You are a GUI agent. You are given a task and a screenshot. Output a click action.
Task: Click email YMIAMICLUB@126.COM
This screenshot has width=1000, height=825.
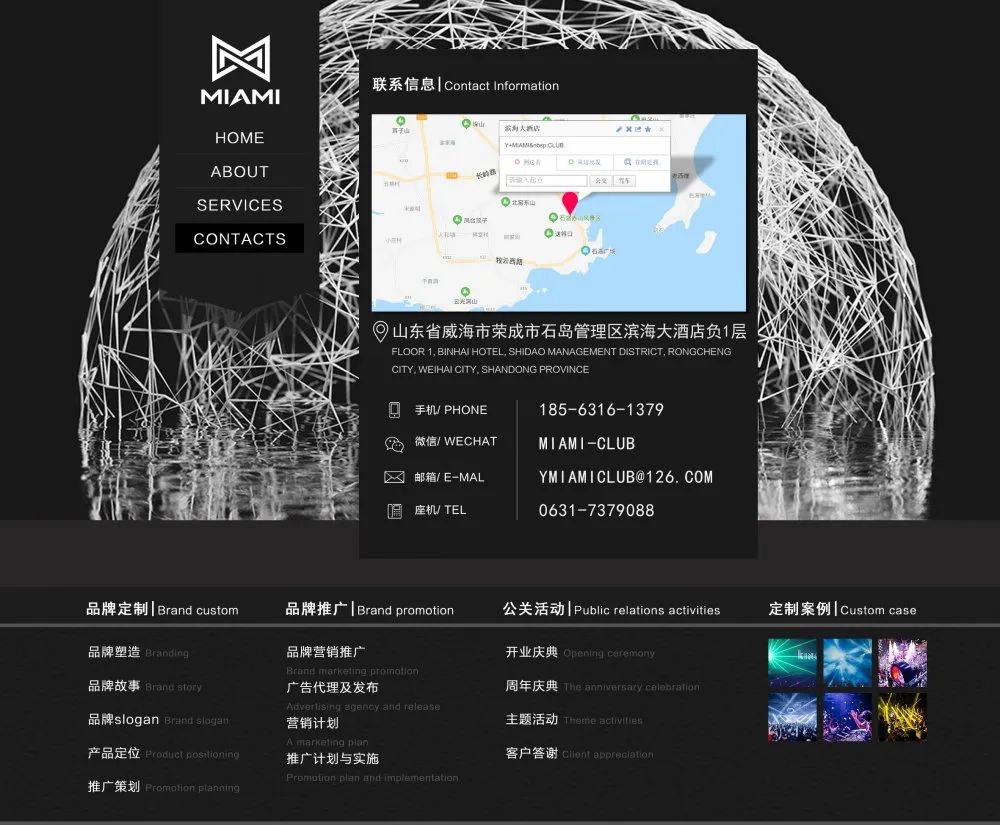click(625, 477)
